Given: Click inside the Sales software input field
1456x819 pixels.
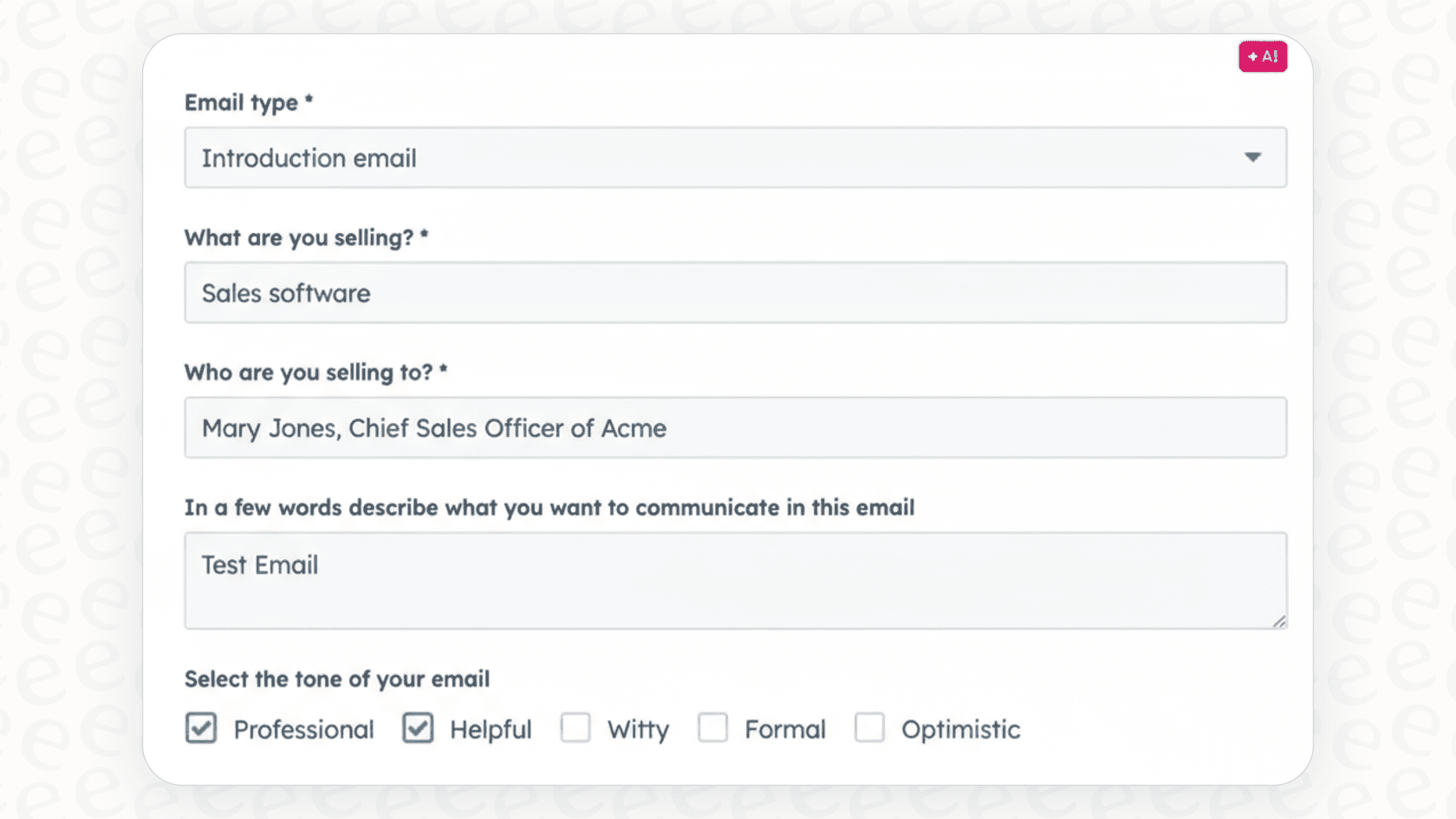Looking at the screenshot, I should coord(735,293).
